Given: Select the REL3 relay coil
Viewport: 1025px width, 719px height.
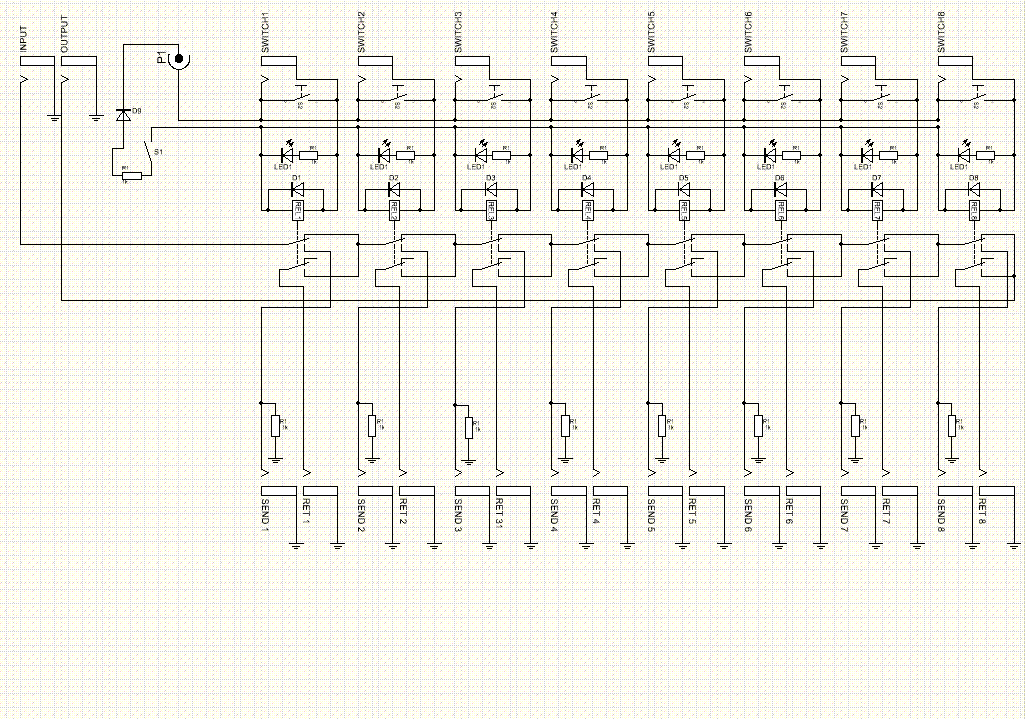Looking at the screenshot, I should coord(491,211).
